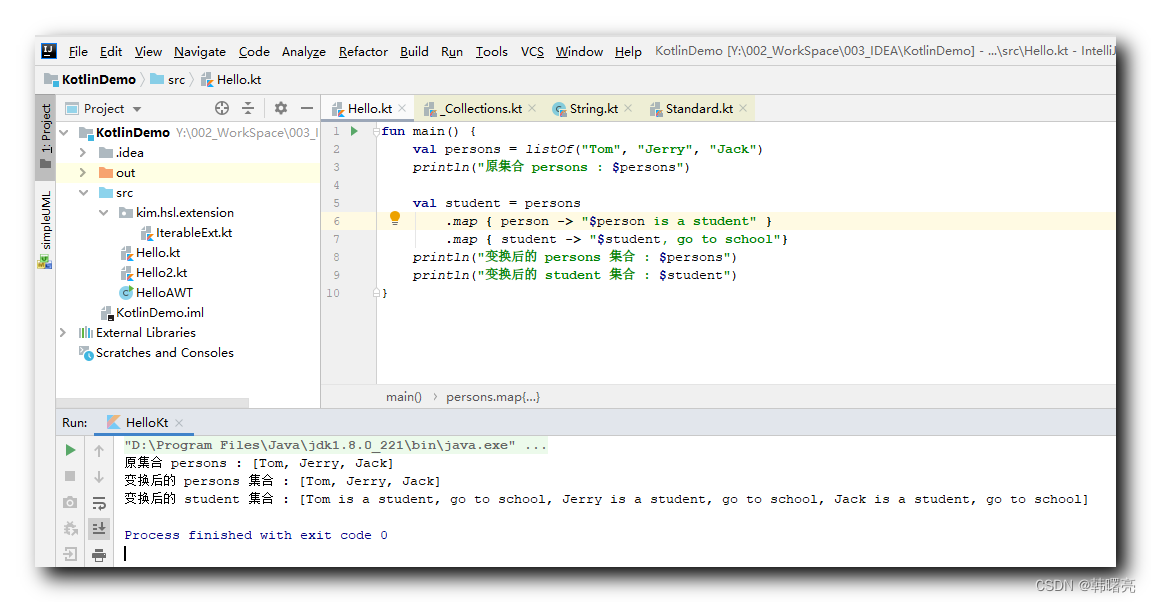
Task: Hide the Project panel with minus icon
Action: tap(307, 109)
